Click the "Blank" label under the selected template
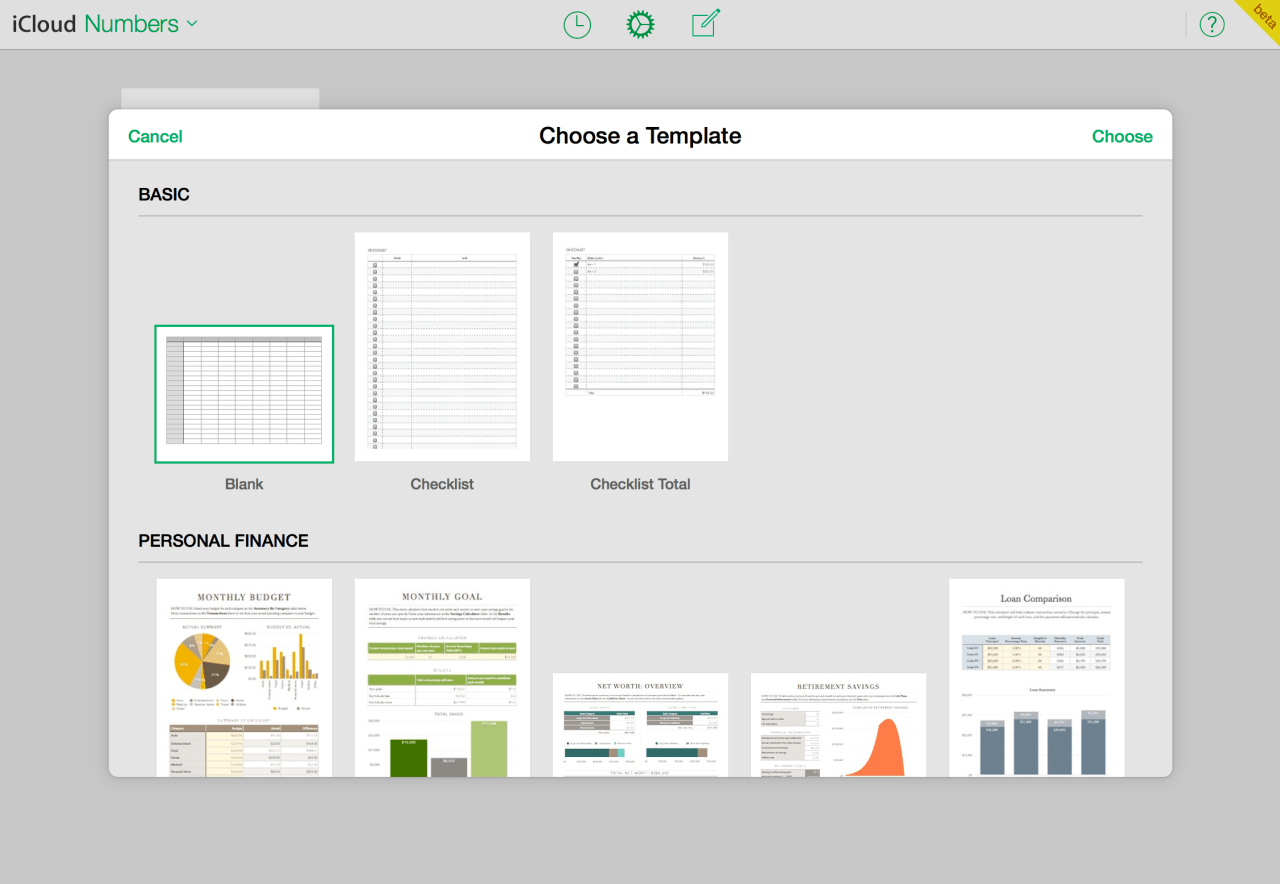Image resolution: width=1280 pixels, height=884 pixels. [244, 484]
